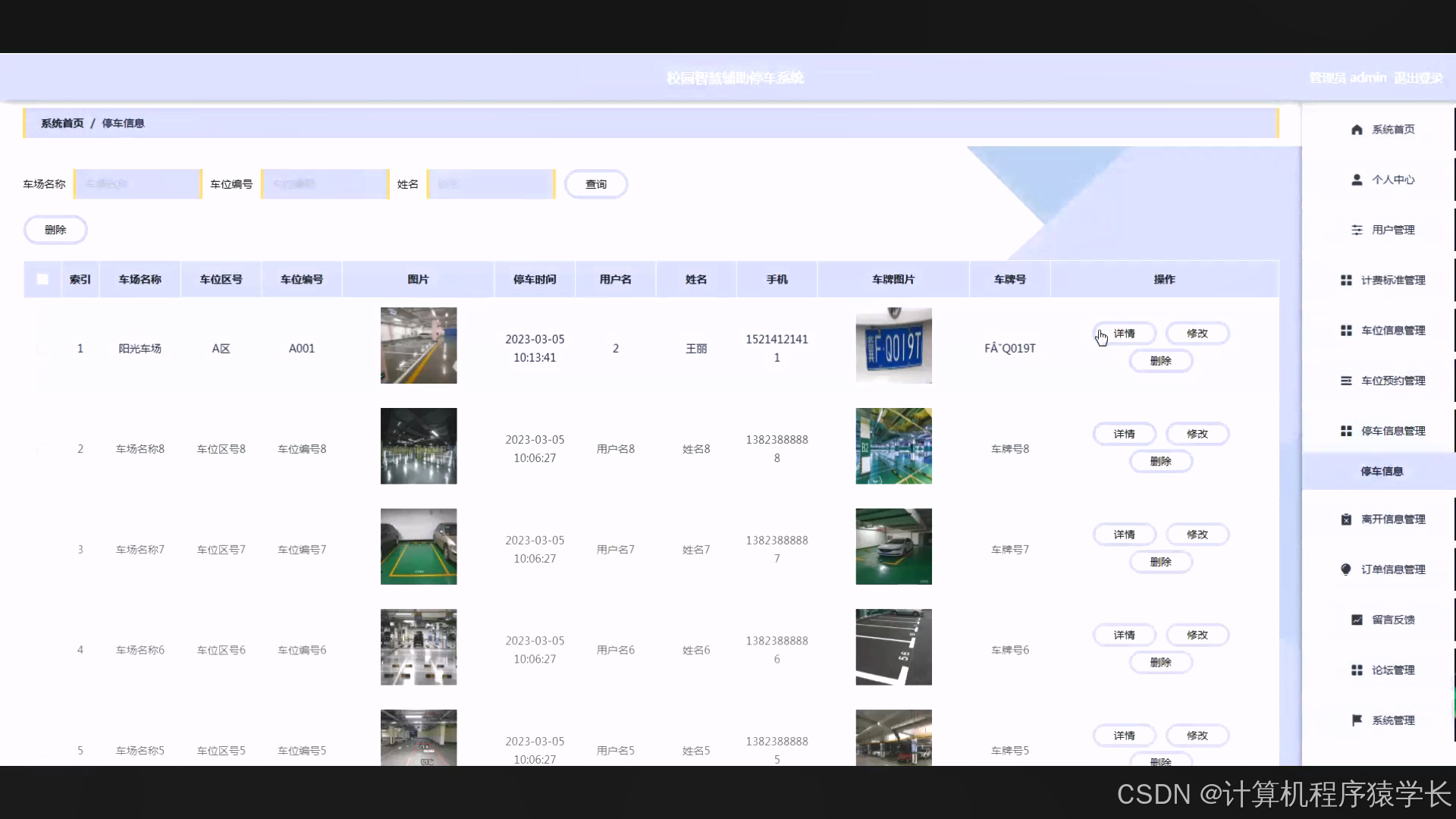The height and width of the screenshot is (819, 1456).
Task: Click the sliders icon beside 用户管理
Action: [1357, 230]
